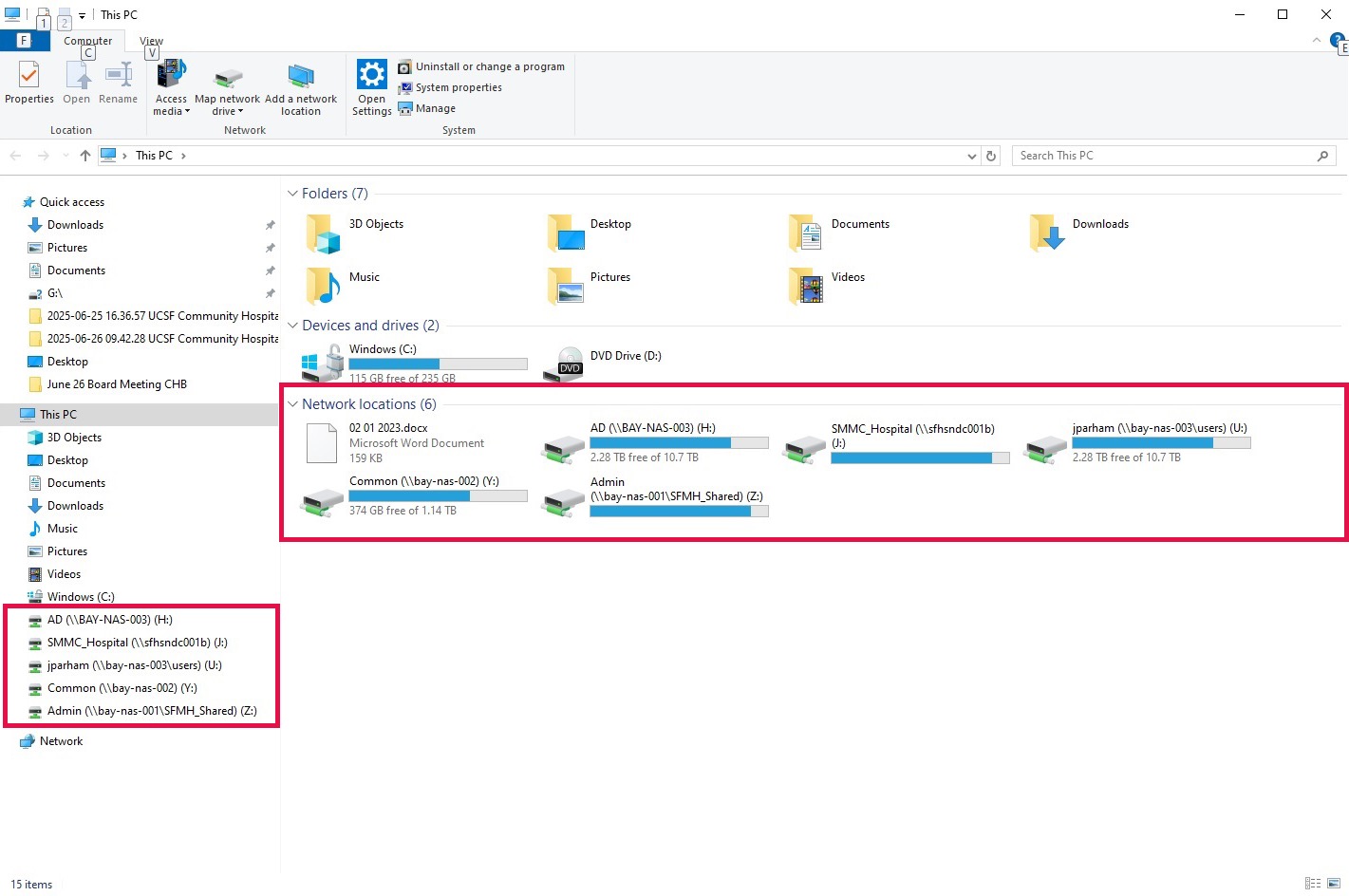1349x896 pixels.
Task: Go up one folder level arrow
Action: click(x=85, y=156)
